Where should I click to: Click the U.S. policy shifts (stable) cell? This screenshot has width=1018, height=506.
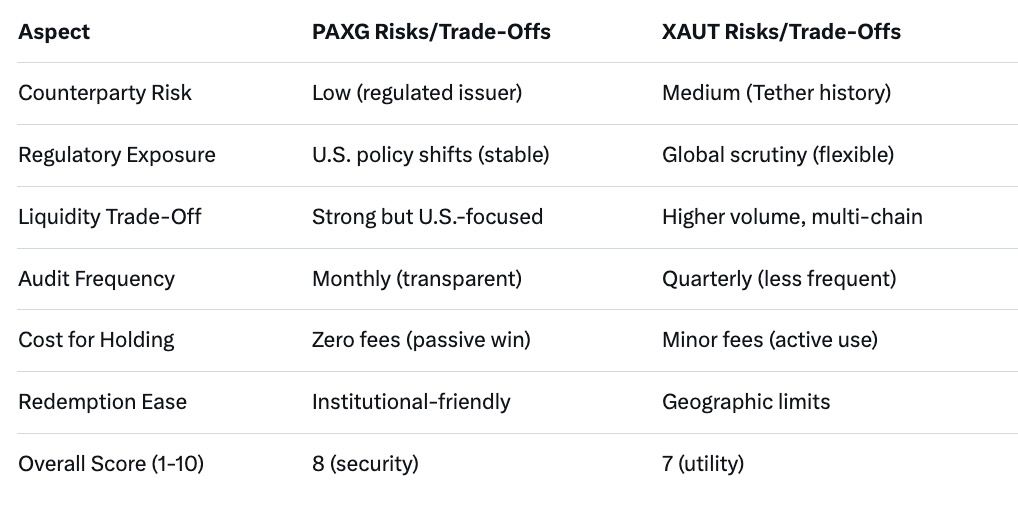(430, 155)
